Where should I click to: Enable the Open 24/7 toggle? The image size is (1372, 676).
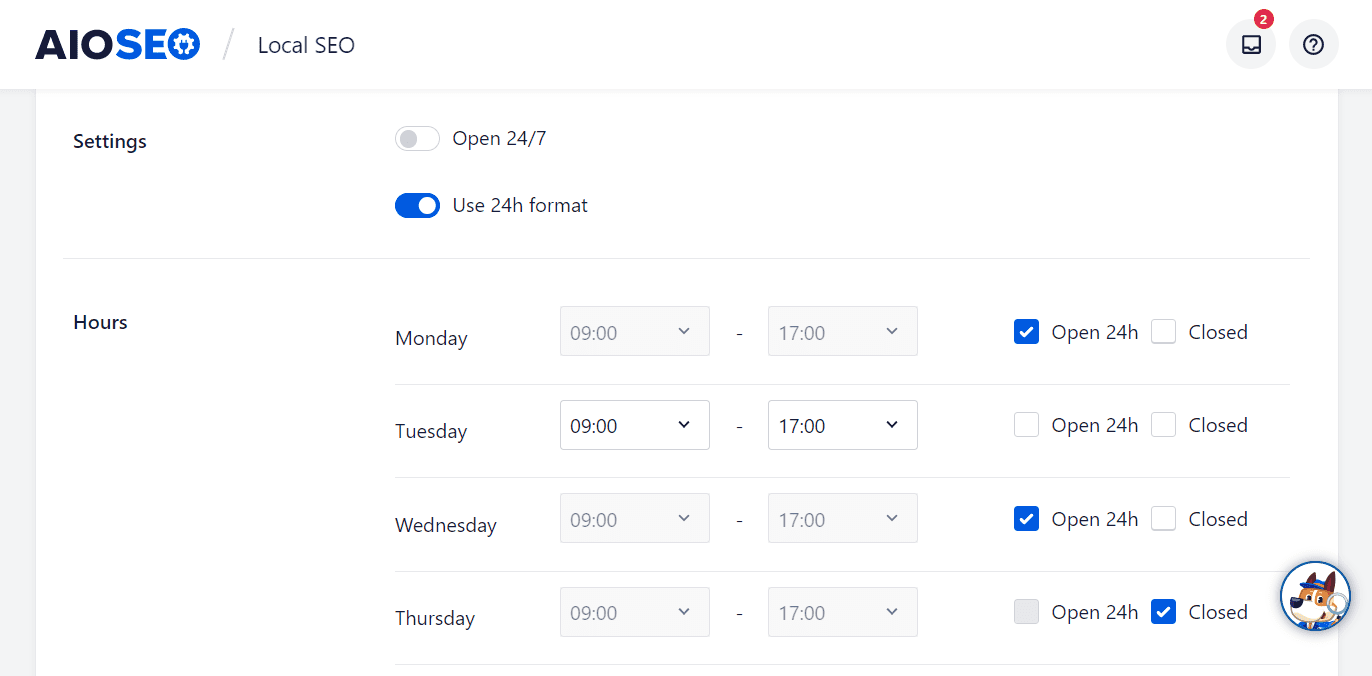[417, 139]
